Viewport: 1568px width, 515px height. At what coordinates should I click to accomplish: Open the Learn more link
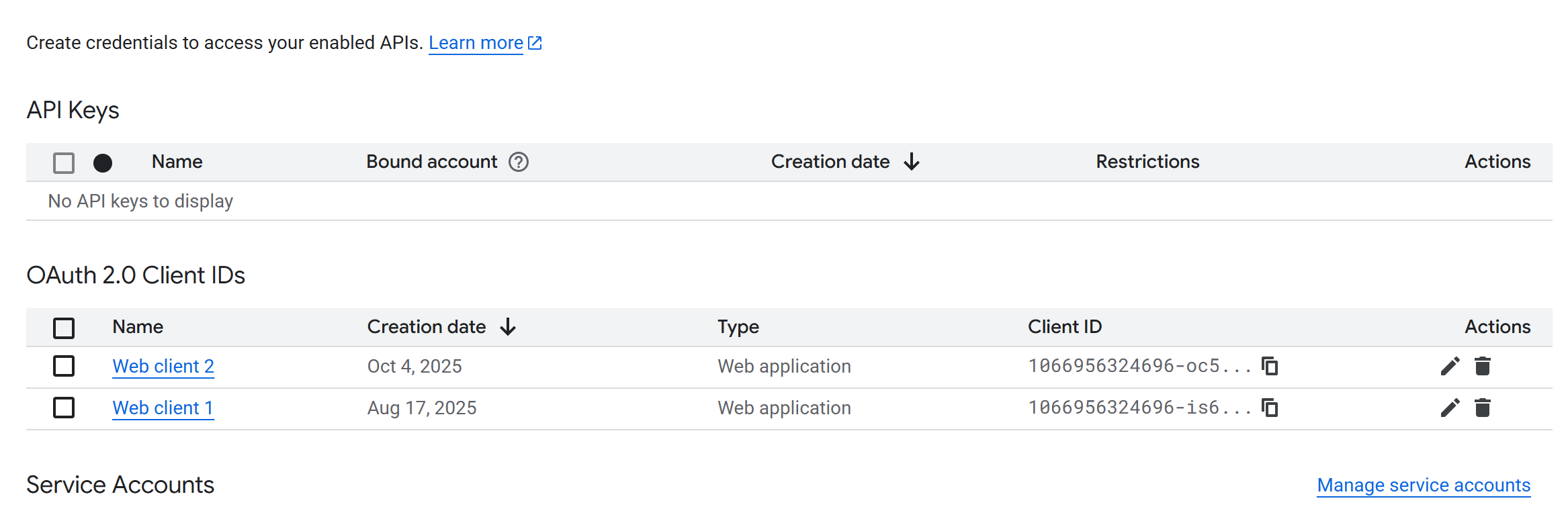tap(476, 43)
